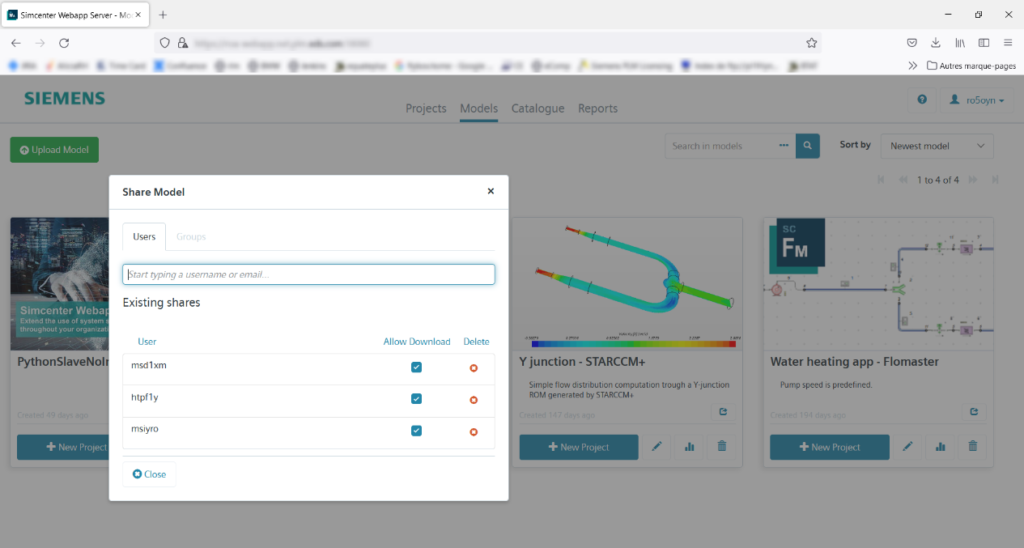Delete the share for msiyro
Screen dimensions: 1024x548
(x=473, y=432)
